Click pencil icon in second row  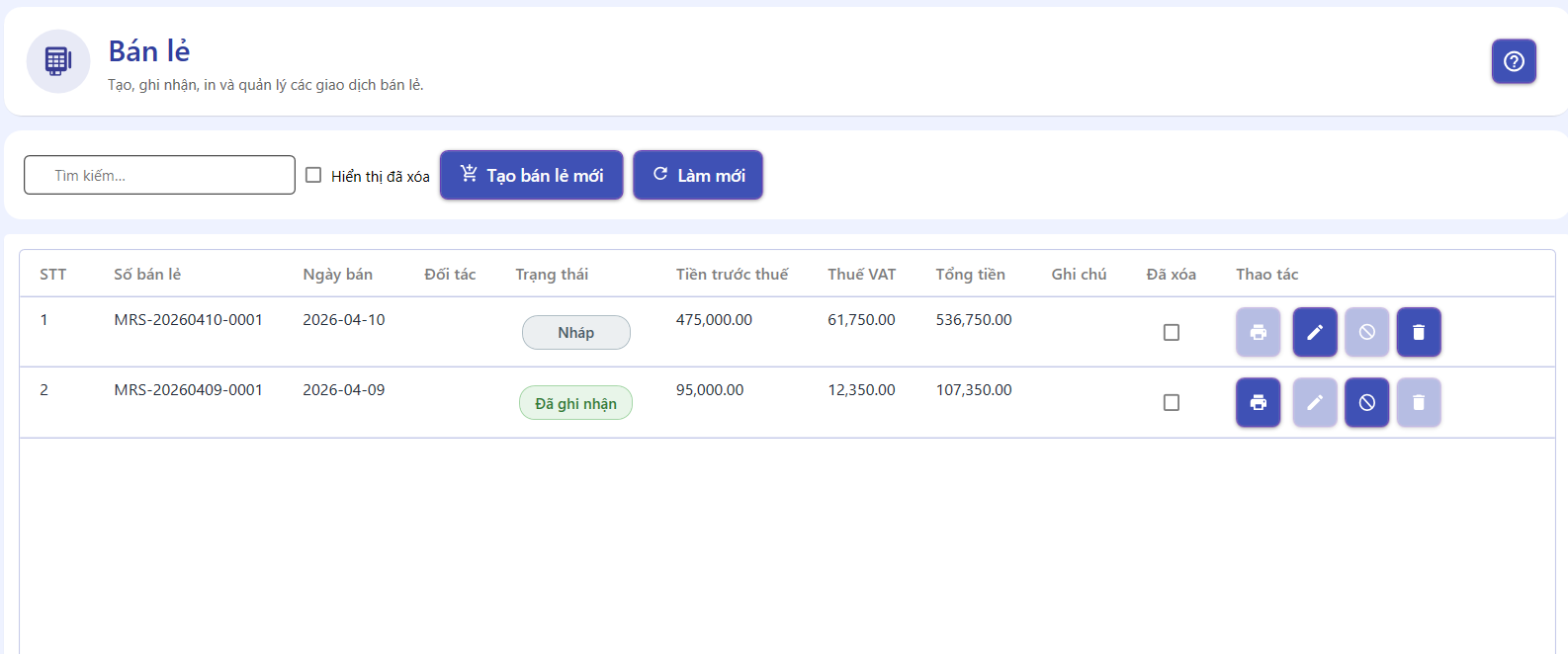pyautogui.click(x=1314, y=402)
